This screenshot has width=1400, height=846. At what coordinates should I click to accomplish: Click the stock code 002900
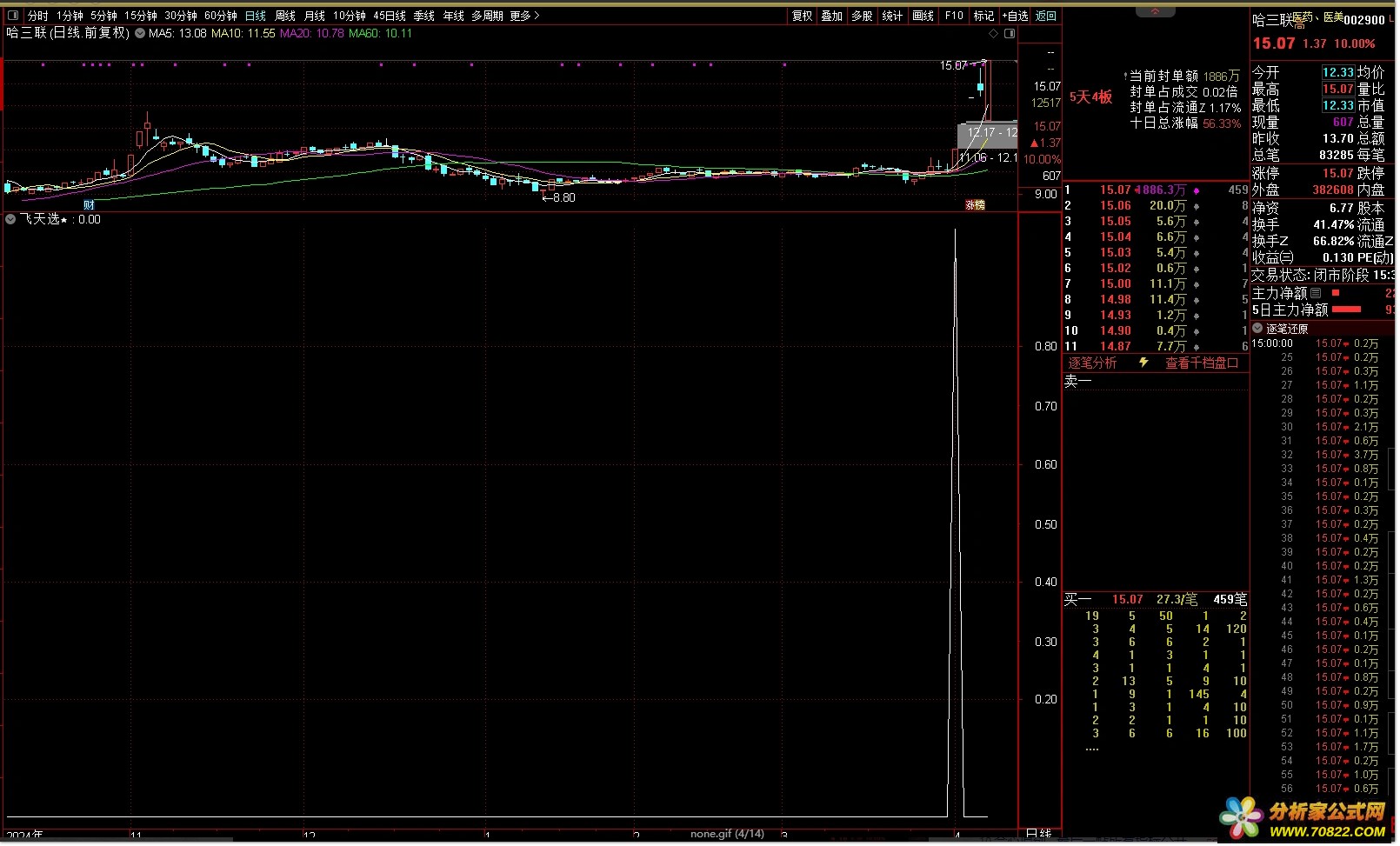(1364, 20)
